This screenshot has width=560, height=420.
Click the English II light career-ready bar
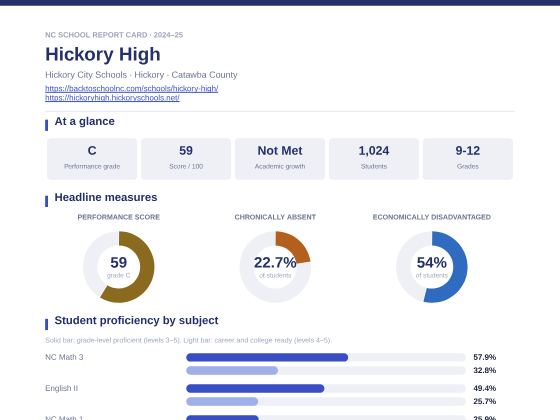(222, 401)
